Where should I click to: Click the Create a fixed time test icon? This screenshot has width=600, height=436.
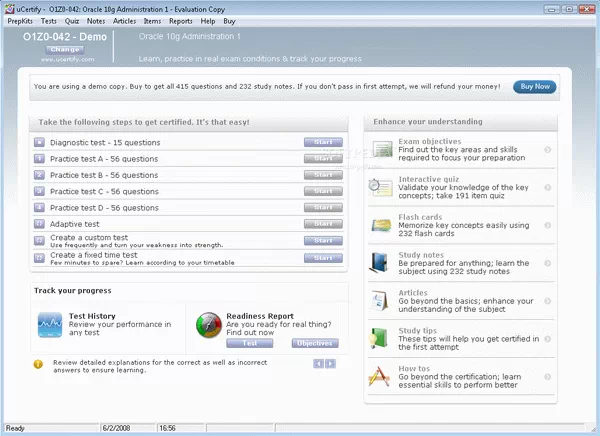click(x=39, y=258)
